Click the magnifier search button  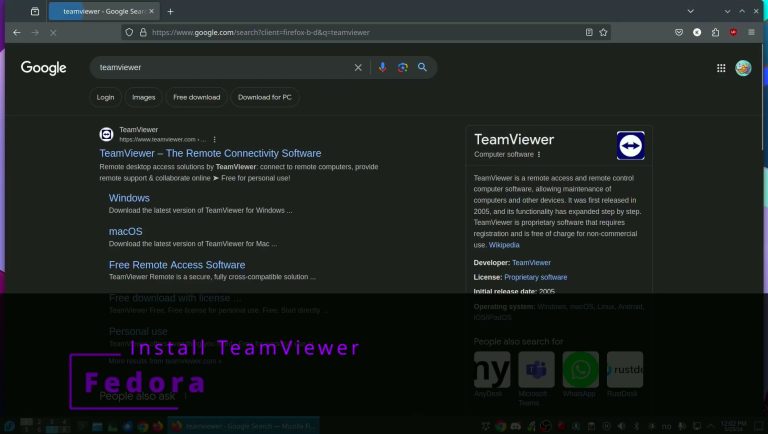tap(422, 68)
